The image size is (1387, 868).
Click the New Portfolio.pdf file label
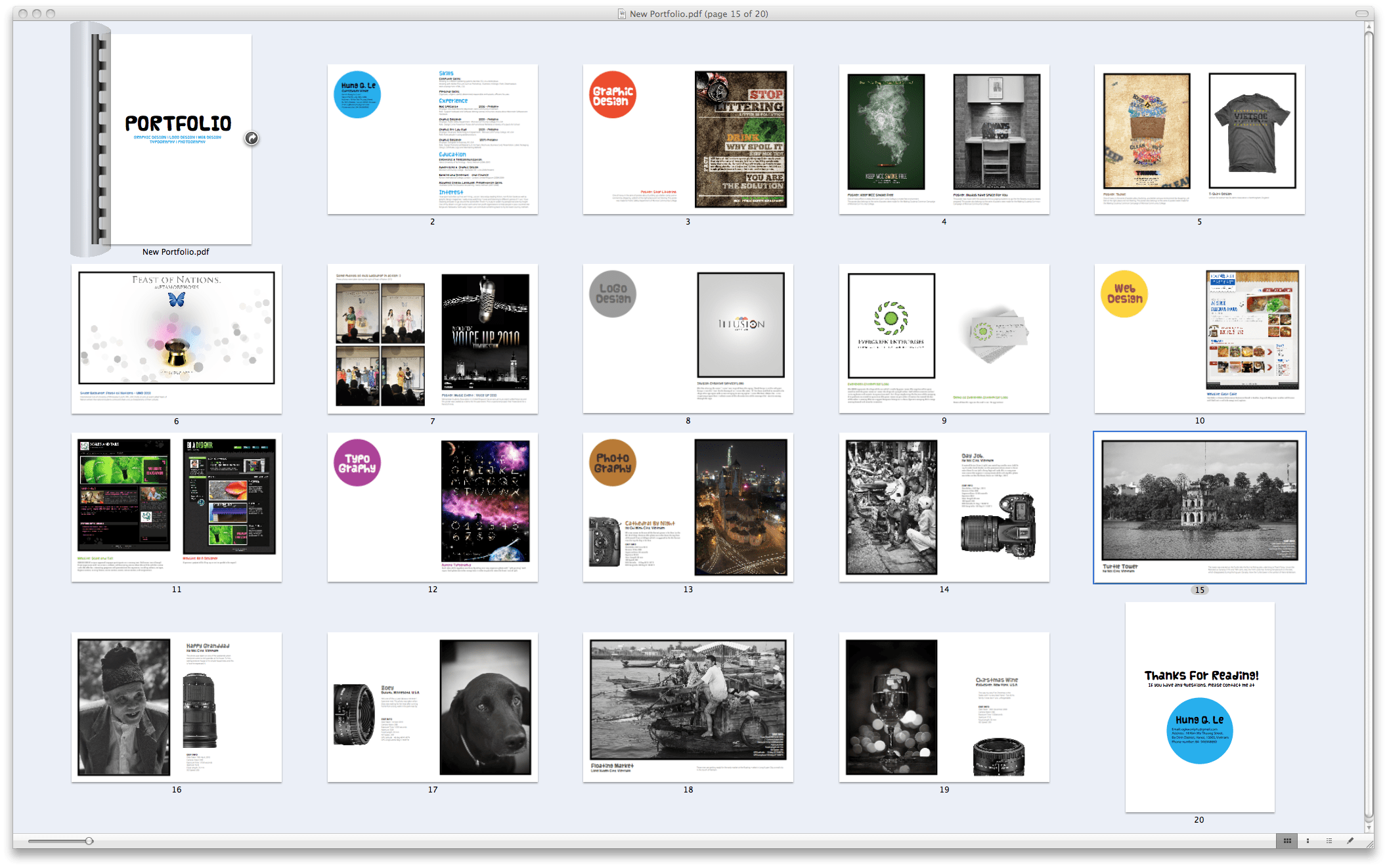pyautogui.click(x=176, y=252)
